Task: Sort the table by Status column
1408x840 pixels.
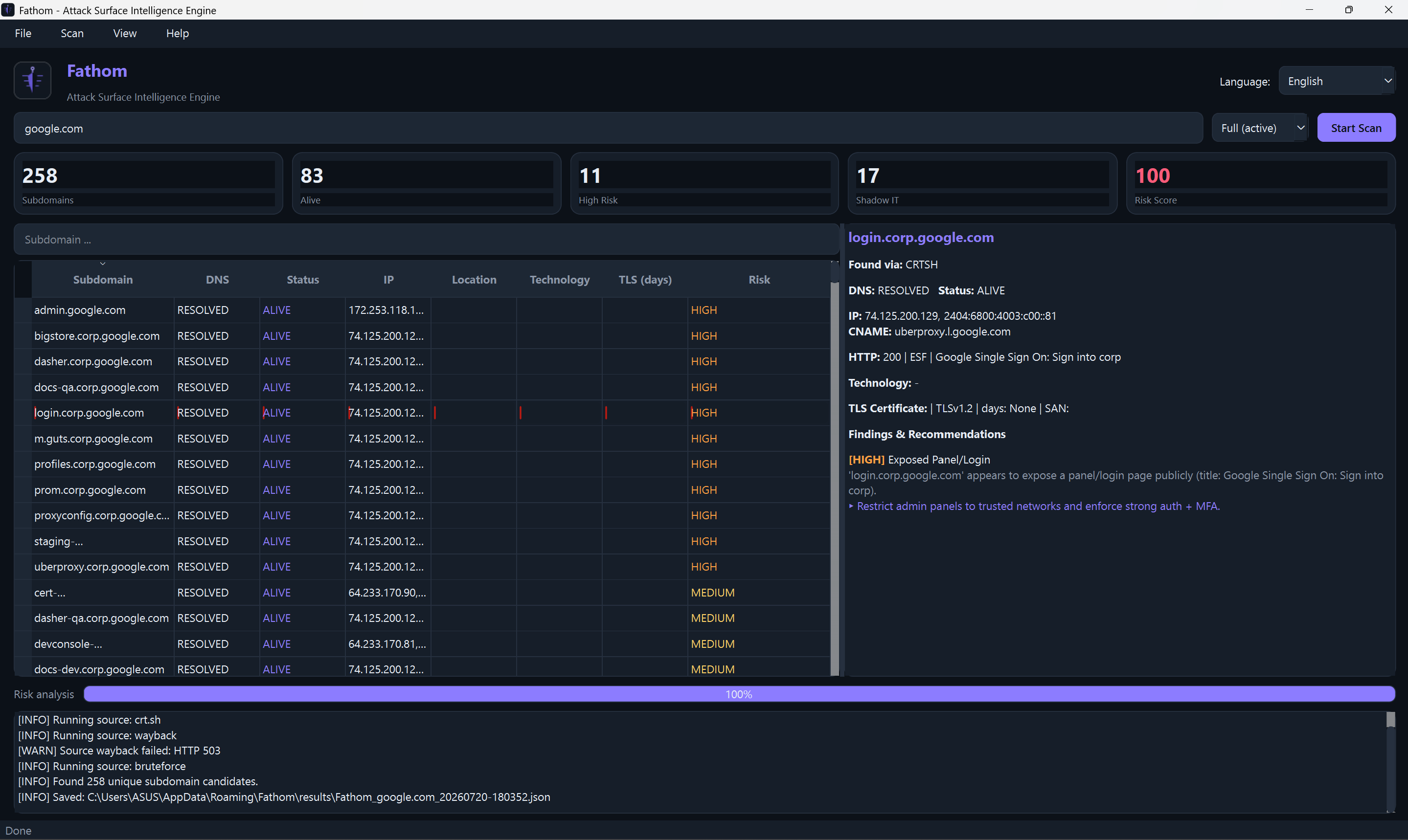Action: coord(302,280)
